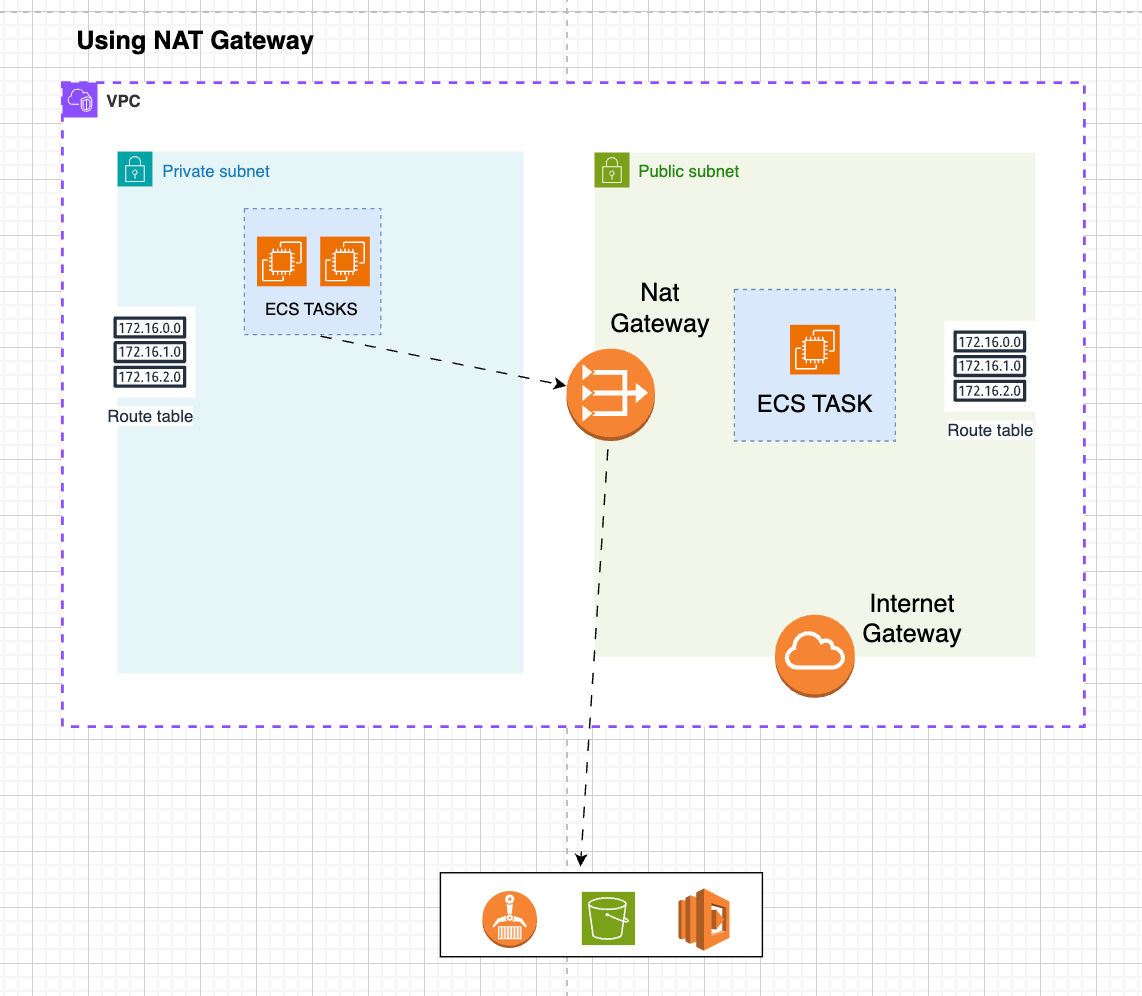Select the public subnet route table icon
Screen dimensions: 1142x996
coord(990,366)
